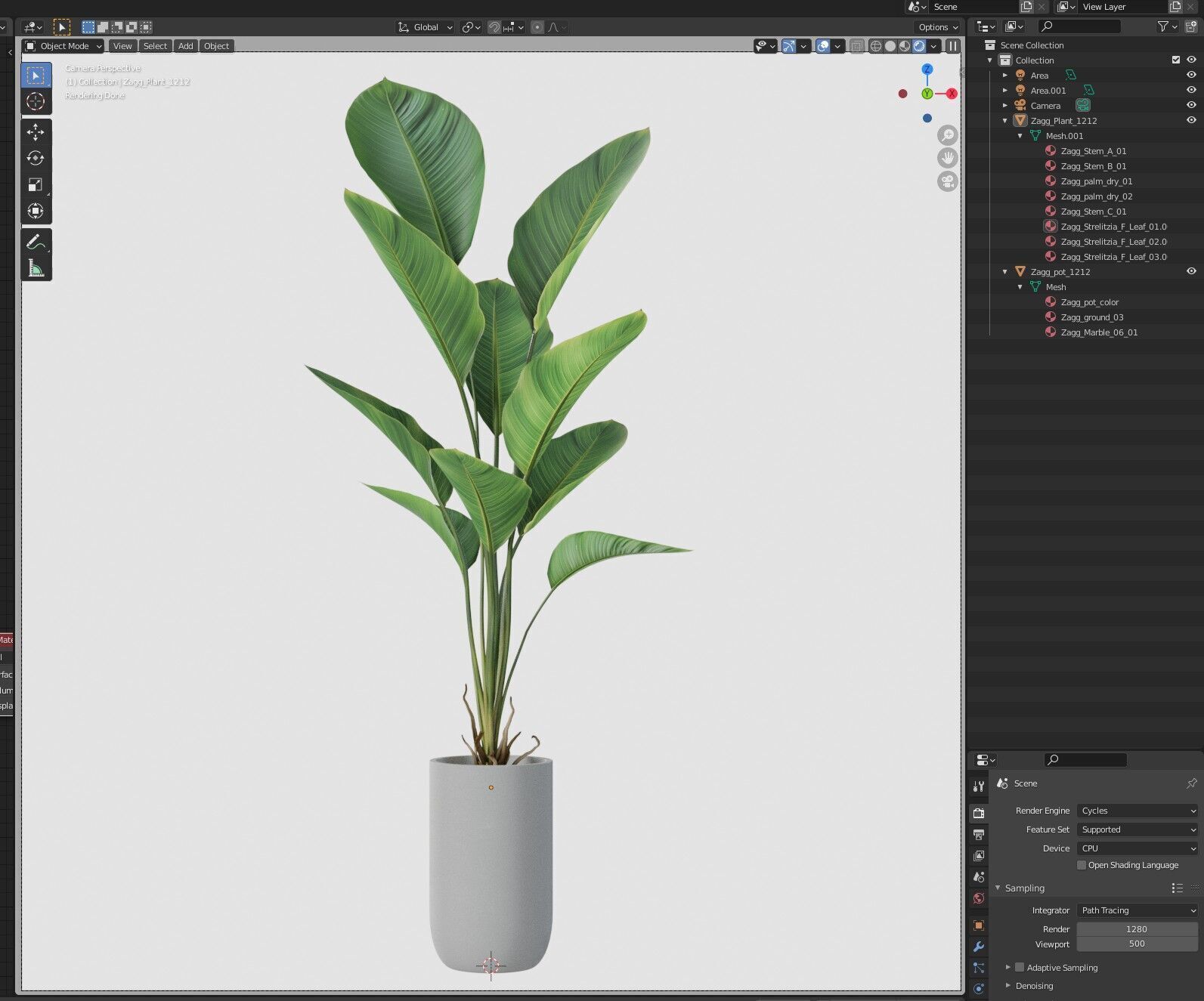Expand the Camera item in outliner
The width and height of the screenshot is (1204, 1001).
point(1005,106)
